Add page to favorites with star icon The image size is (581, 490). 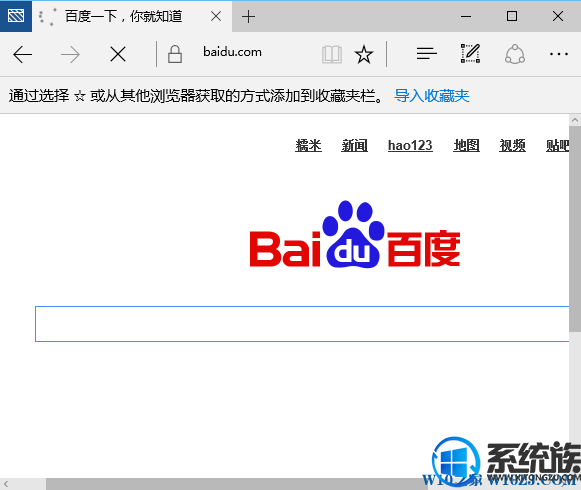point(363,54)
